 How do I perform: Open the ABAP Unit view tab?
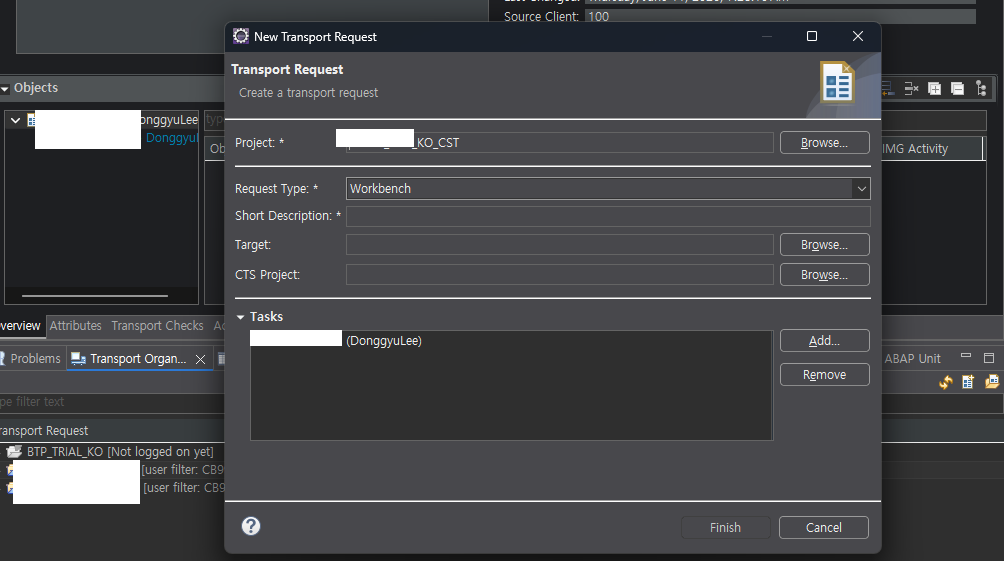click(x=912, y=359)
